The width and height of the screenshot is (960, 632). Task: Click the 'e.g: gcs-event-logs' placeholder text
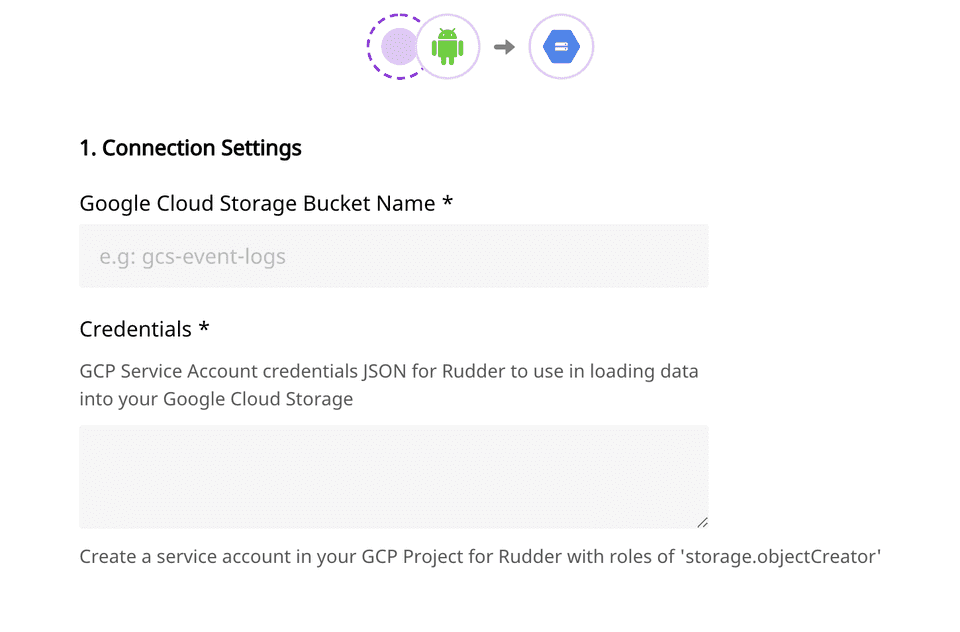click(x=192, y=257)
